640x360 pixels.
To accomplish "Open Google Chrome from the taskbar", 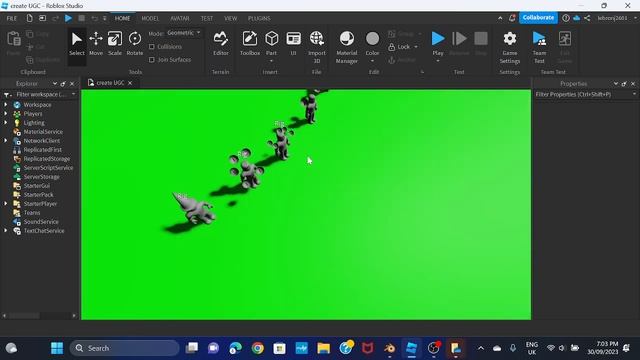I will pos(258,348).
